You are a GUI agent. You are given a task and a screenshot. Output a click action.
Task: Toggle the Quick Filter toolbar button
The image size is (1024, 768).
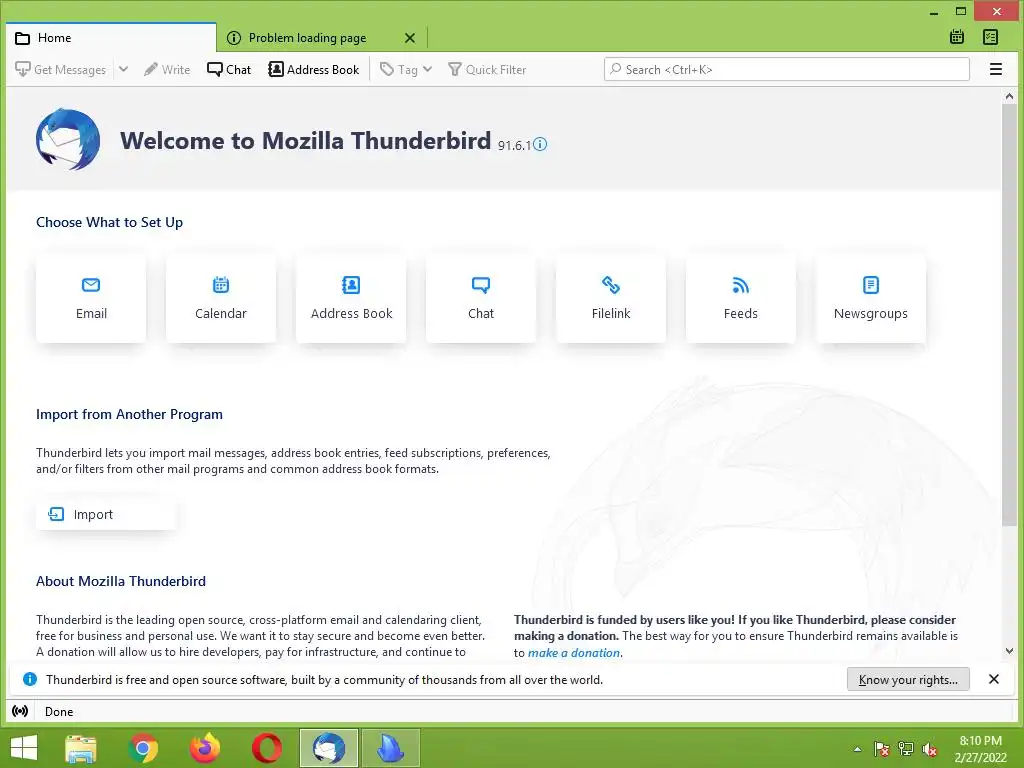[x=487, y=69]
